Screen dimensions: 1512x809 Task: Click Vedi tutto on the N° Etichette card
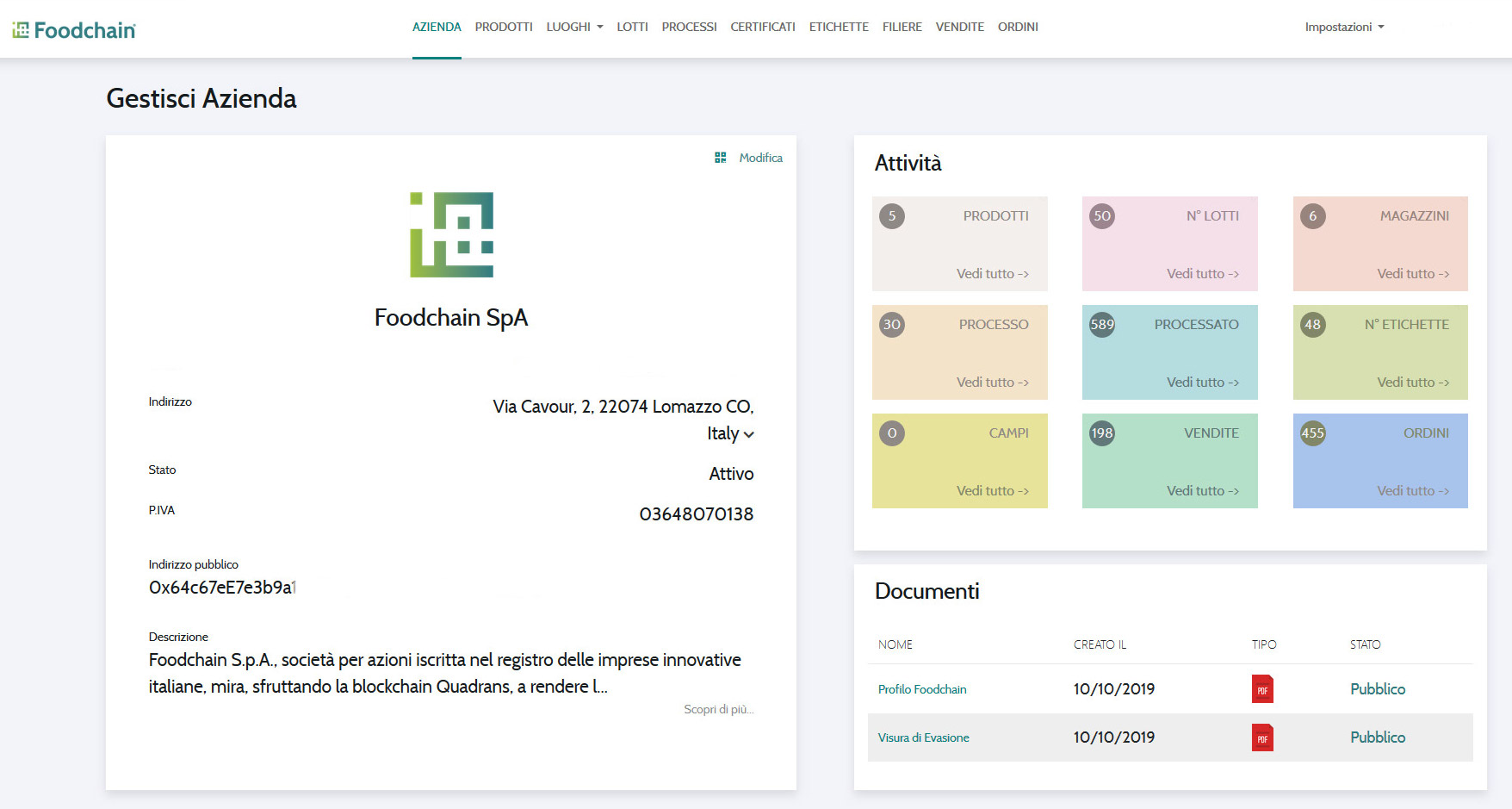(1413, 383)
